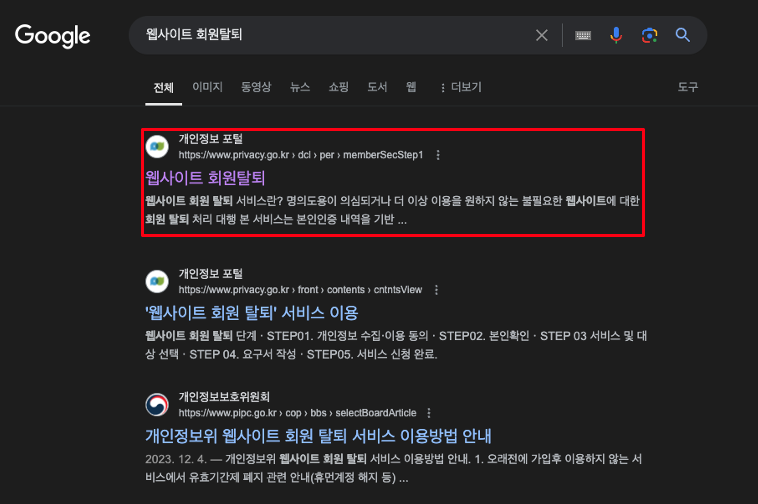
Task: Open '웹사이트 회원 탈퇴' 서비스 이용 link
Action: point(251,313)
